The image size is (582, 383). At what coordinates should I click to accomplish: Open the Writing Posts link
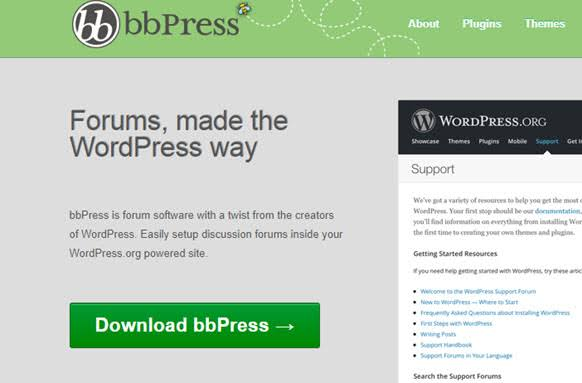[x=438, y=334]
